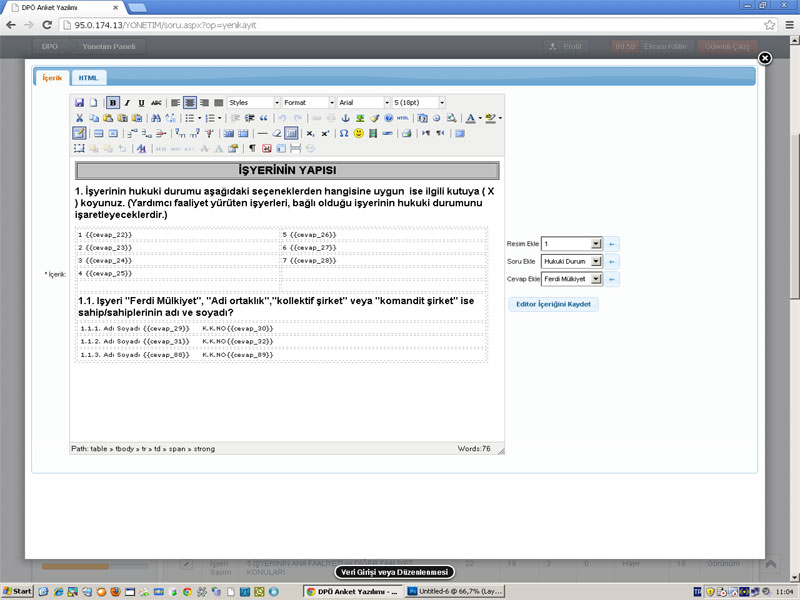Click the Emoticons smiley icon
This screenshot has height=600, width=800.
[359, 133]
